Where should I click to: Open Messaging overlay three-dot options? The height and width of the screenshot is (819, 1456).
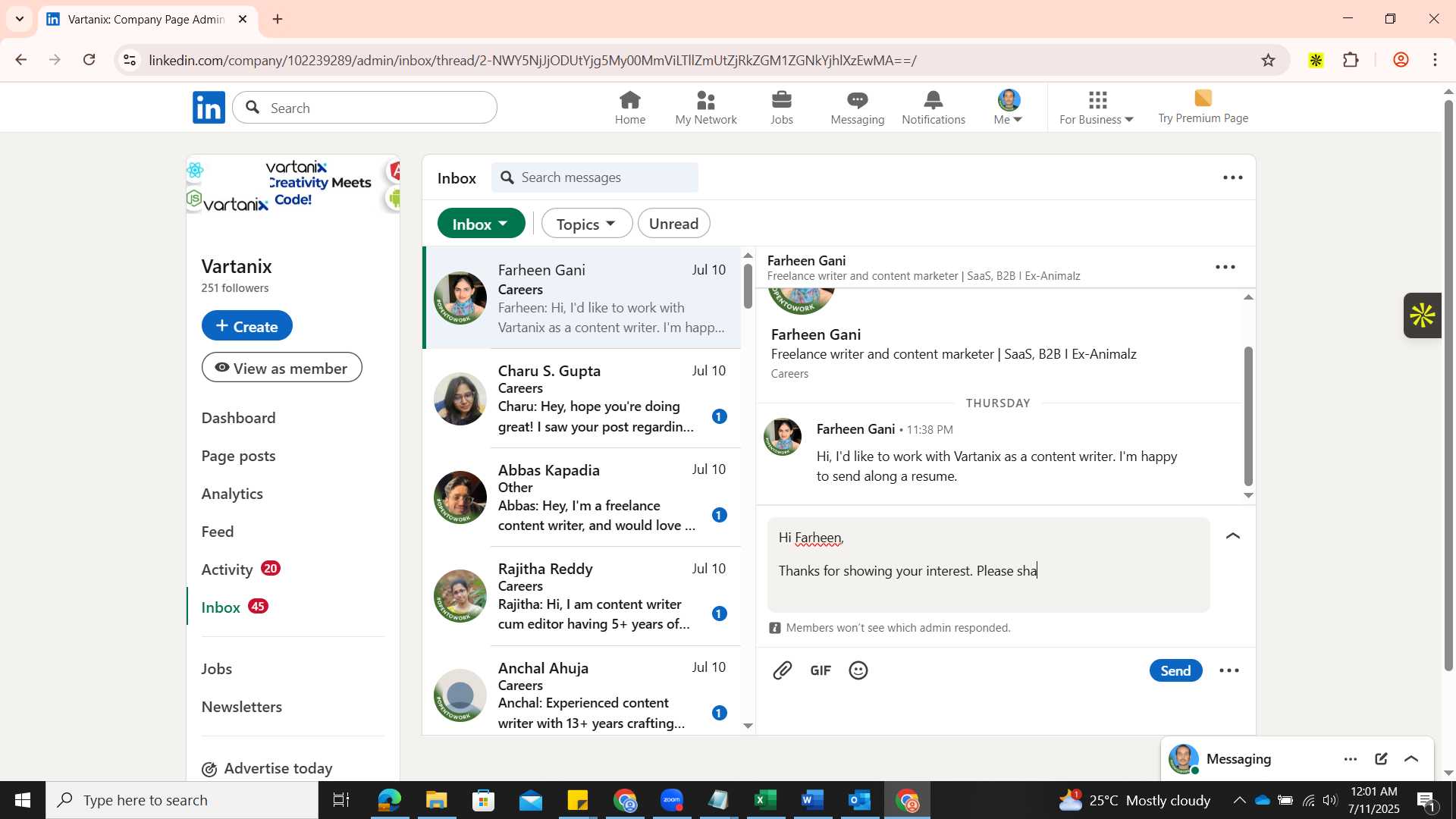click(1351, 759)
